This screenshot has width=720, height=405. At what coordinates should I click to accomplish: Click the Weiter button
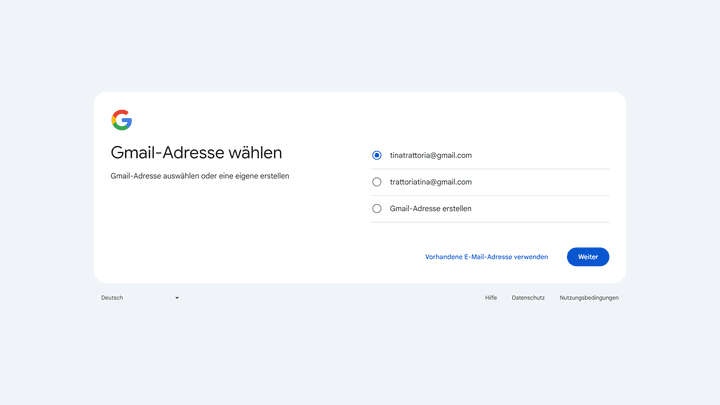tap(588, 257)
